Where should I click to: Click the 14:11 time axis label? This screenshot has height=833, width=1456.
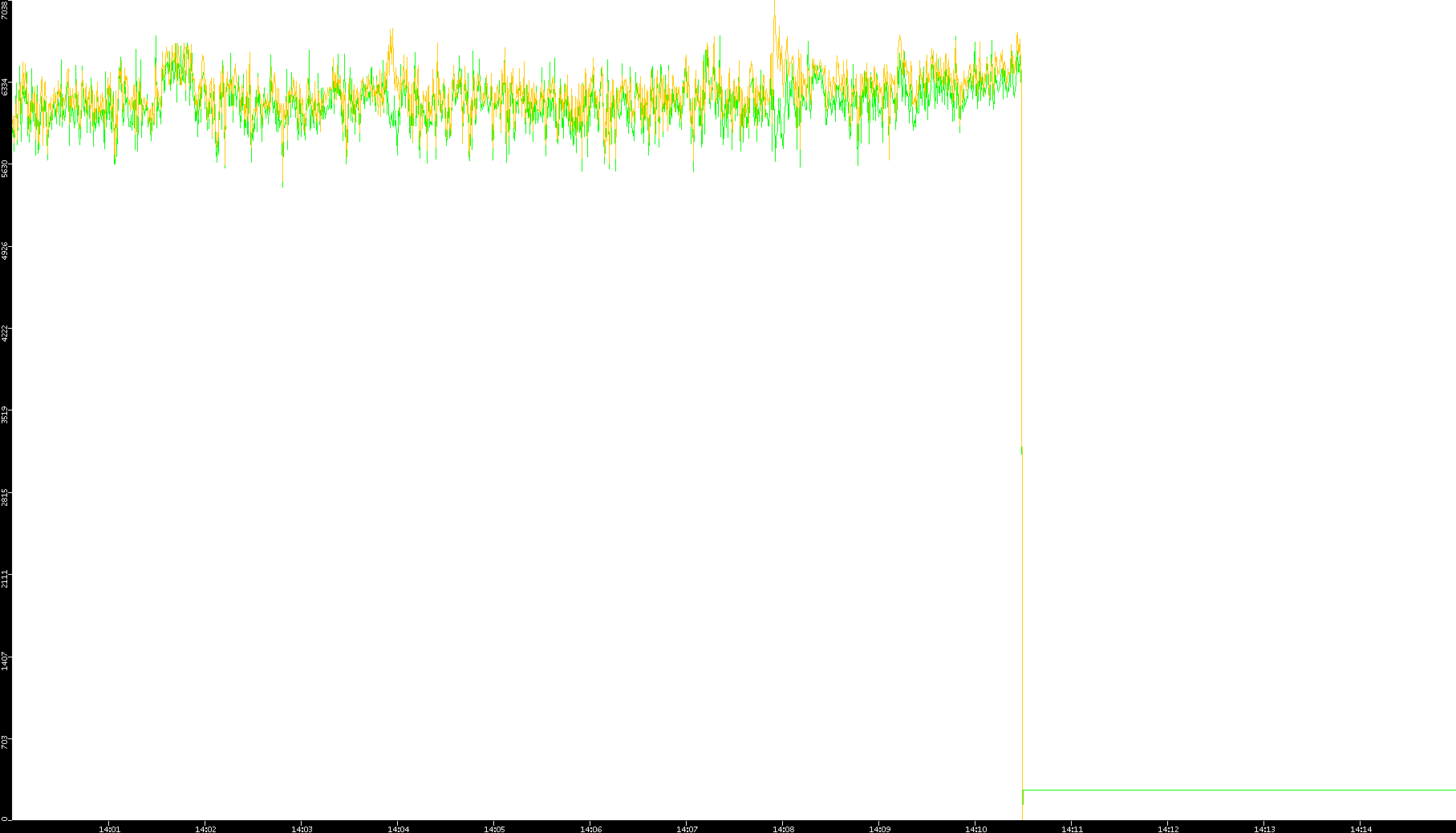point(1072,829)
